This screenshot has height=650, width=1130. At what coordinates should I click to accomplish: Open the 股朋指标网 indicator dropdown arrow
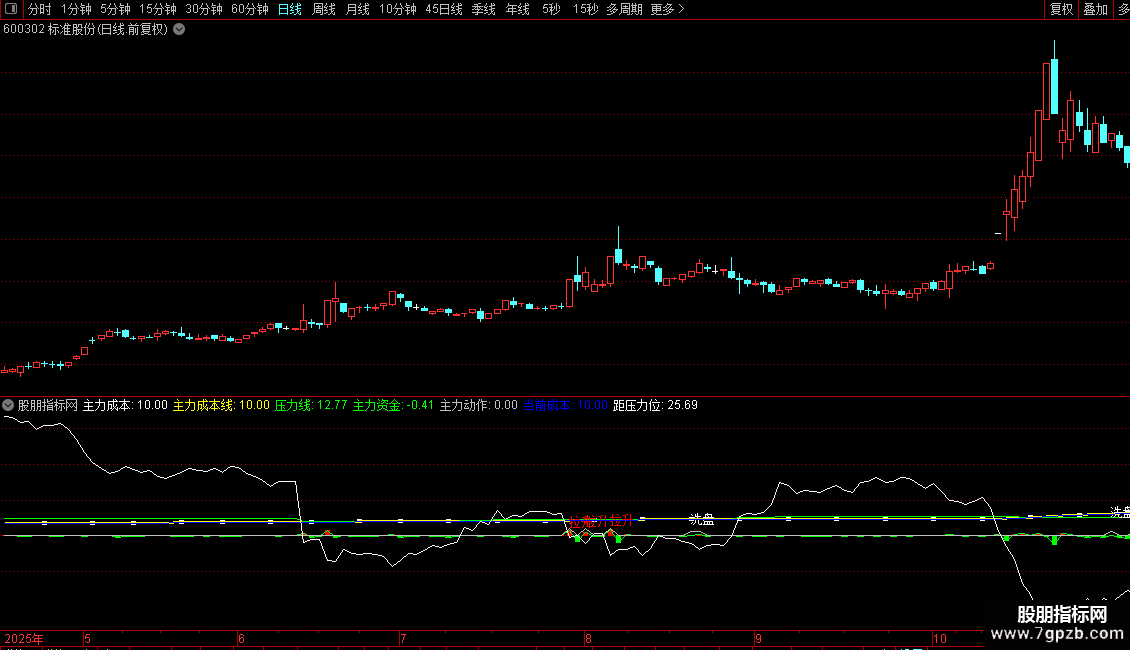coord(9,405)
